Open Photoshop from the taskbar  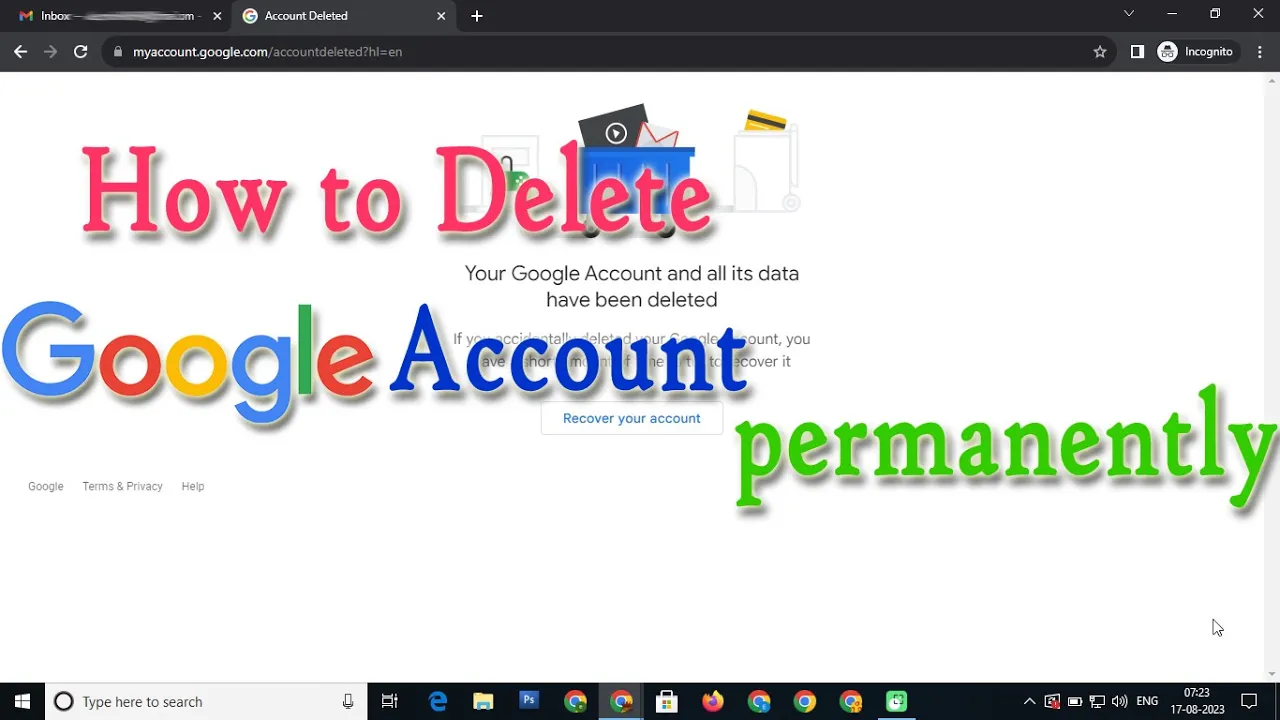point(529,702)
